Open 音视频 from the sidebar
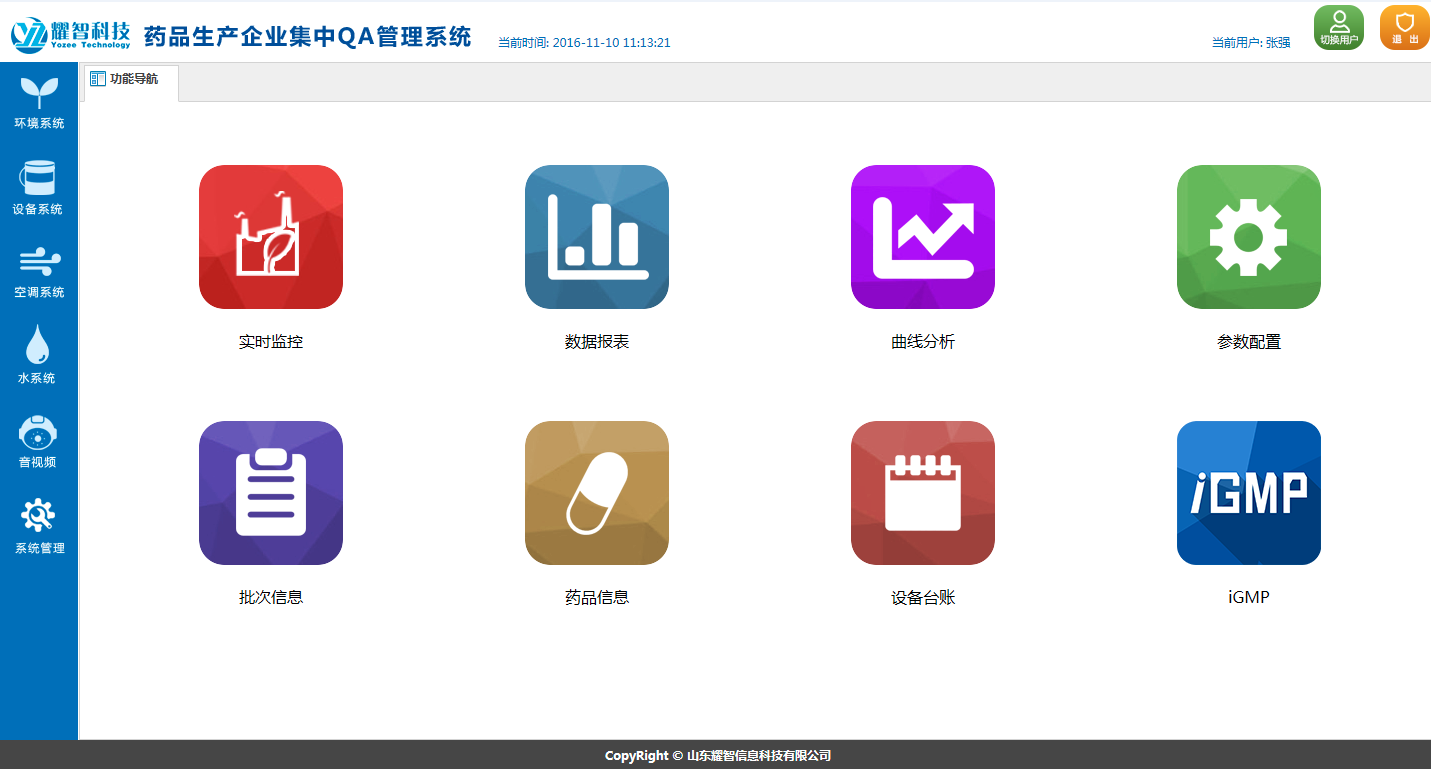 (38, 442)
